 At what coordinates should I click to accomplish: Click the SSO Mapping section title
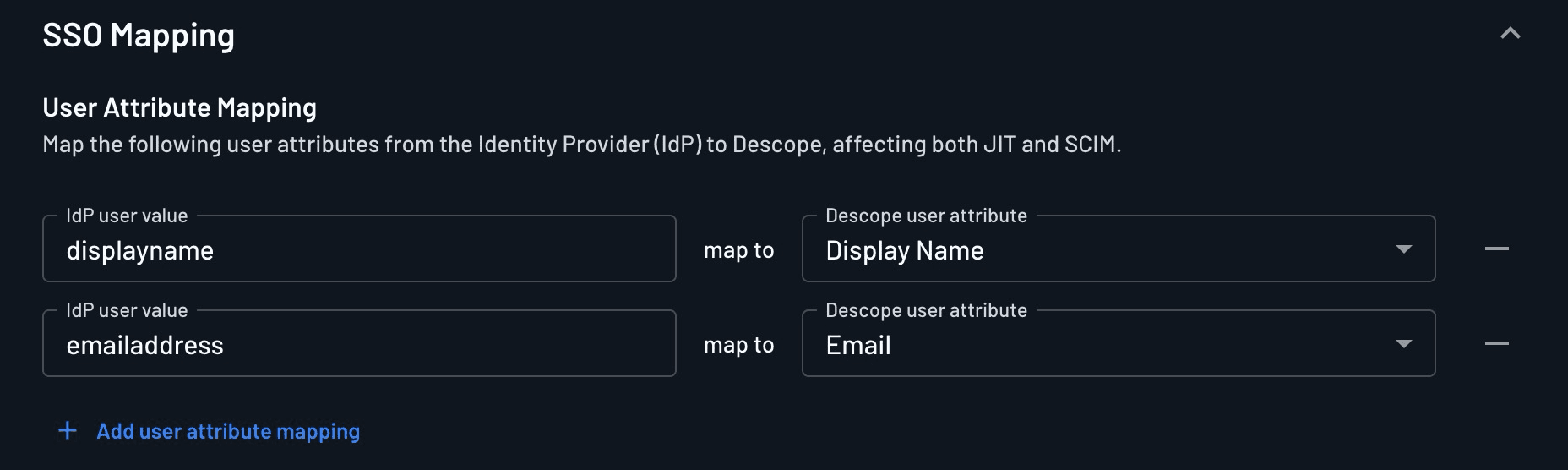[139, 36]
